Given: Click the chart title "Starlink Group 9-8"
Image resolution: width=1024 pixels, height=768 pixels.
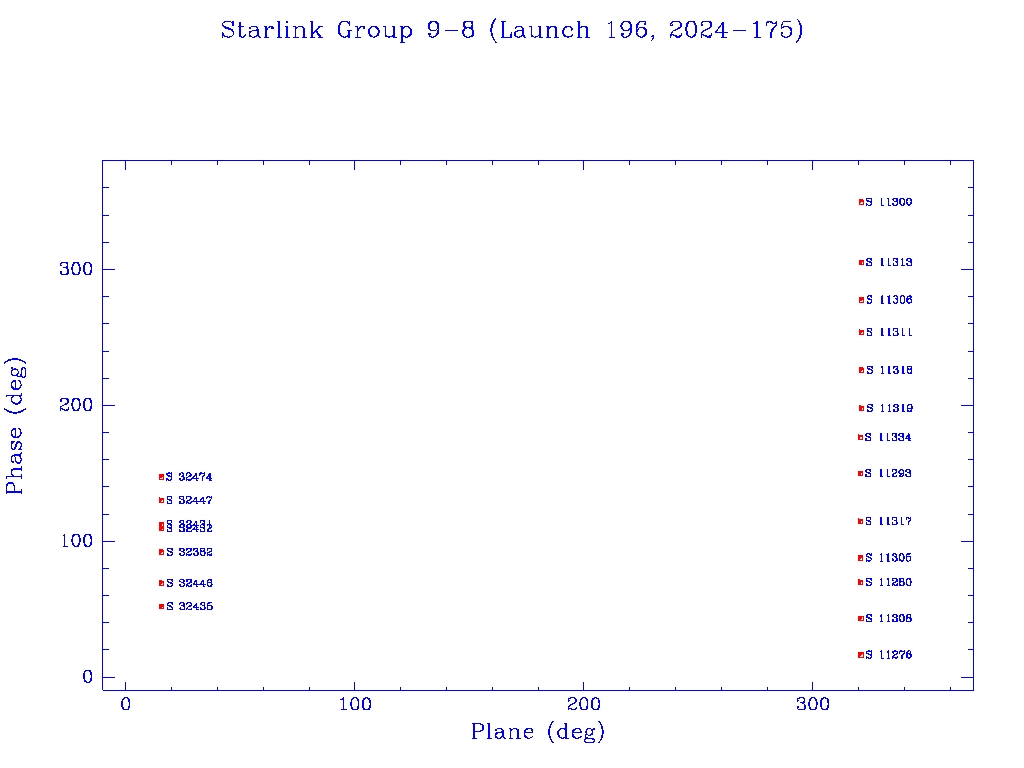Looking at the screenshot, I should [347, 30].
